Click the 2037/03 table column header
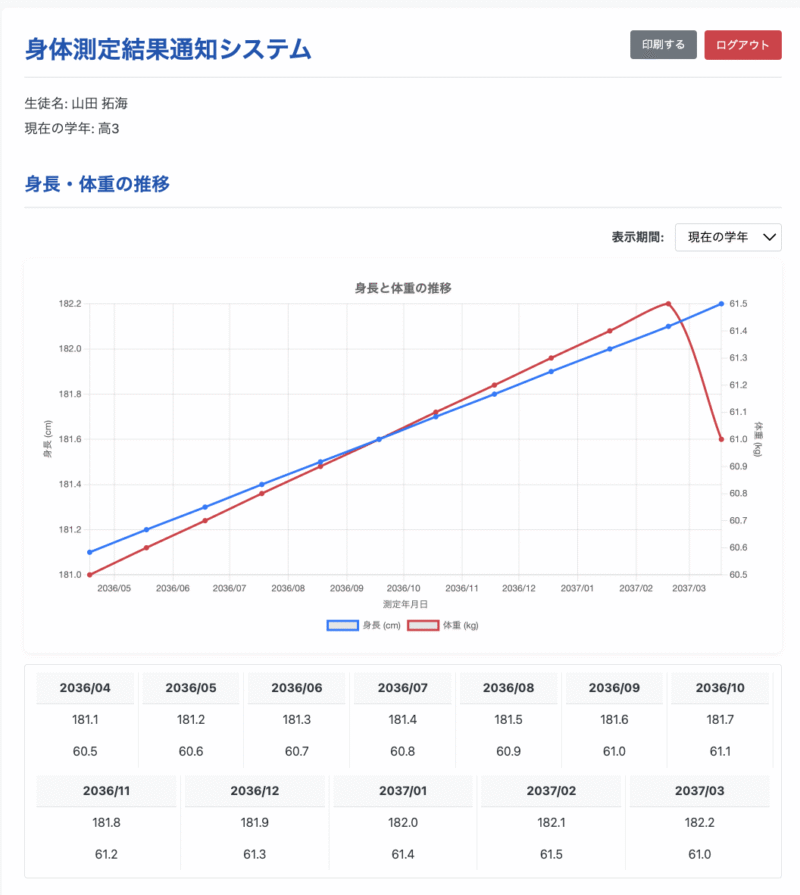The image size is (800, 895). click(x=699, y=790)
